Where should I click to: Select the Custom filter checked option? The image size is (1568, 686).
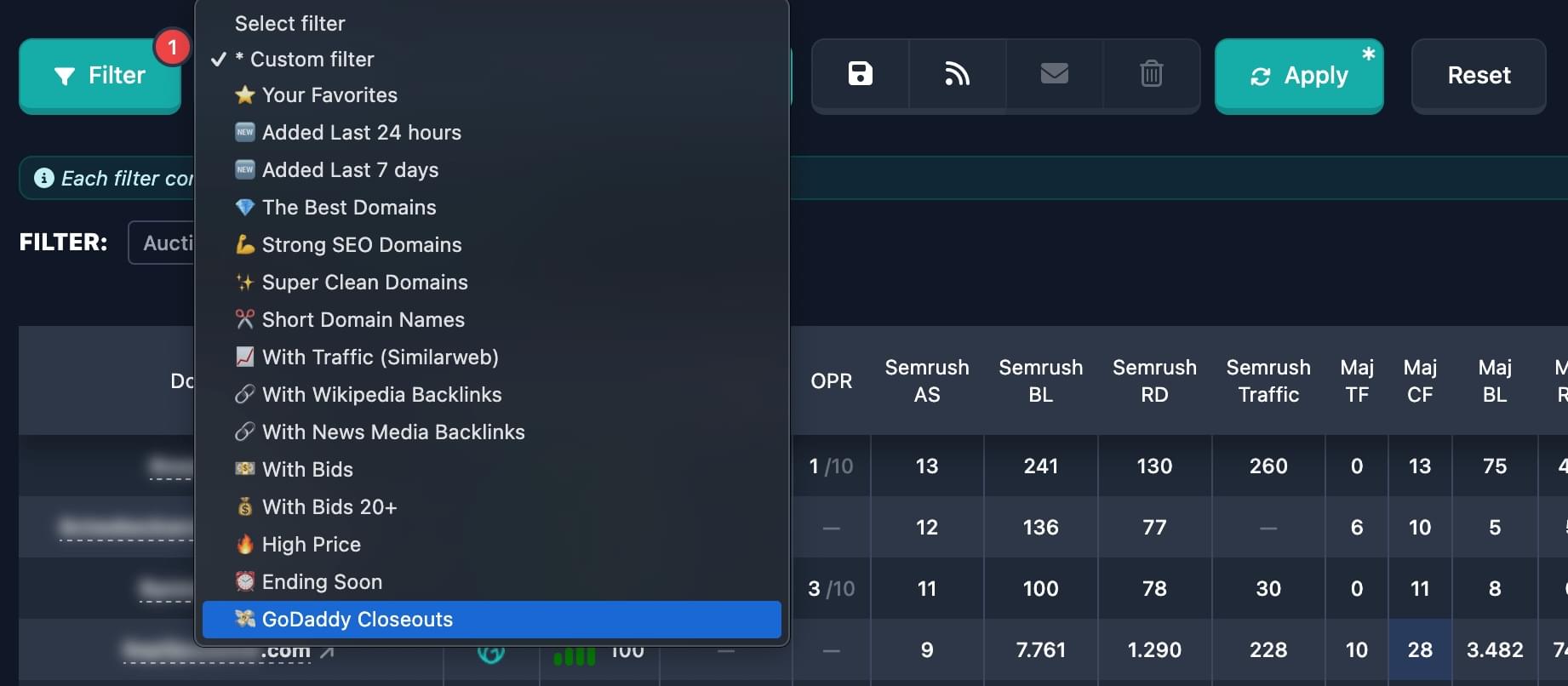[x=312, y=60]
